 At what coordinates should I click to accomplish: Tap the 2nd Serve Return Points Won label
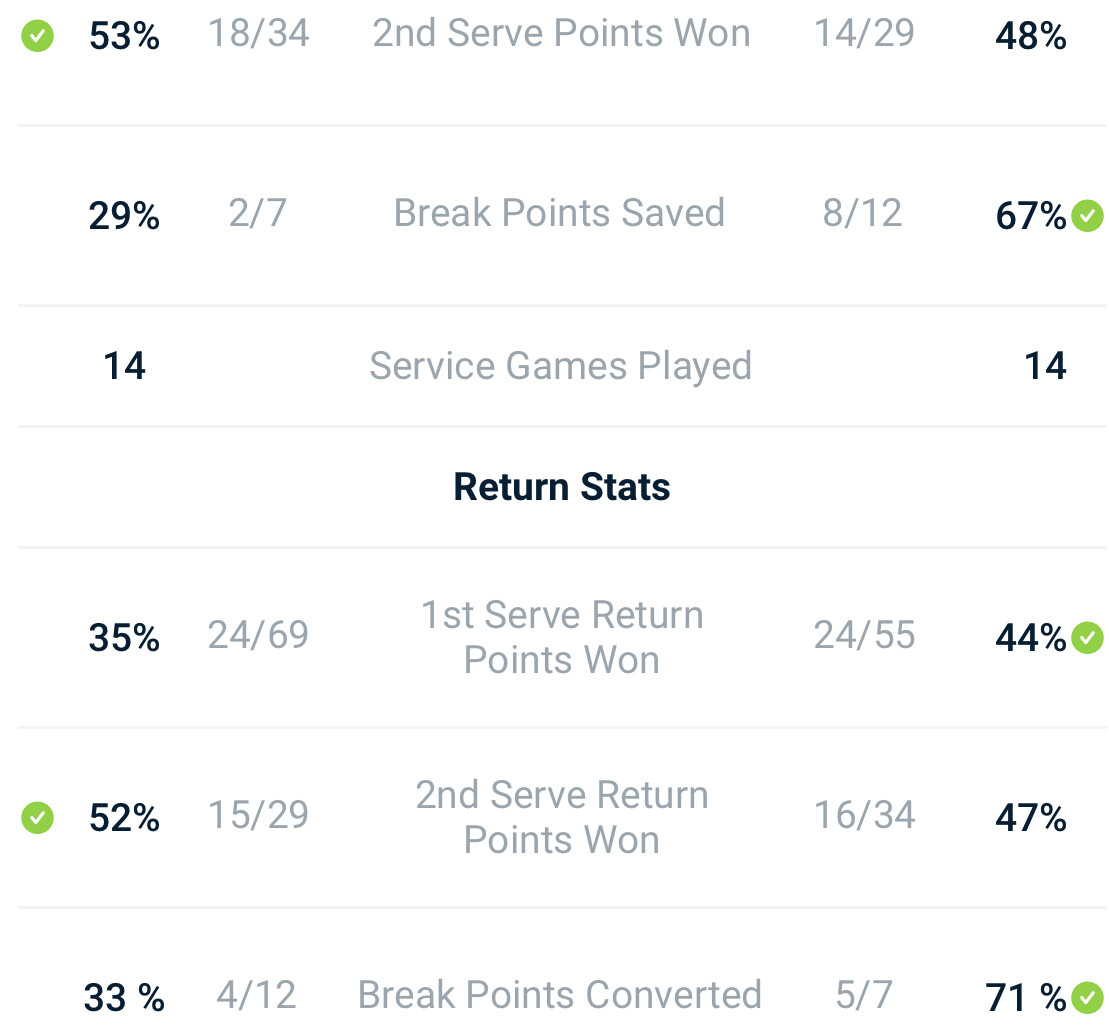click(562, 817)
